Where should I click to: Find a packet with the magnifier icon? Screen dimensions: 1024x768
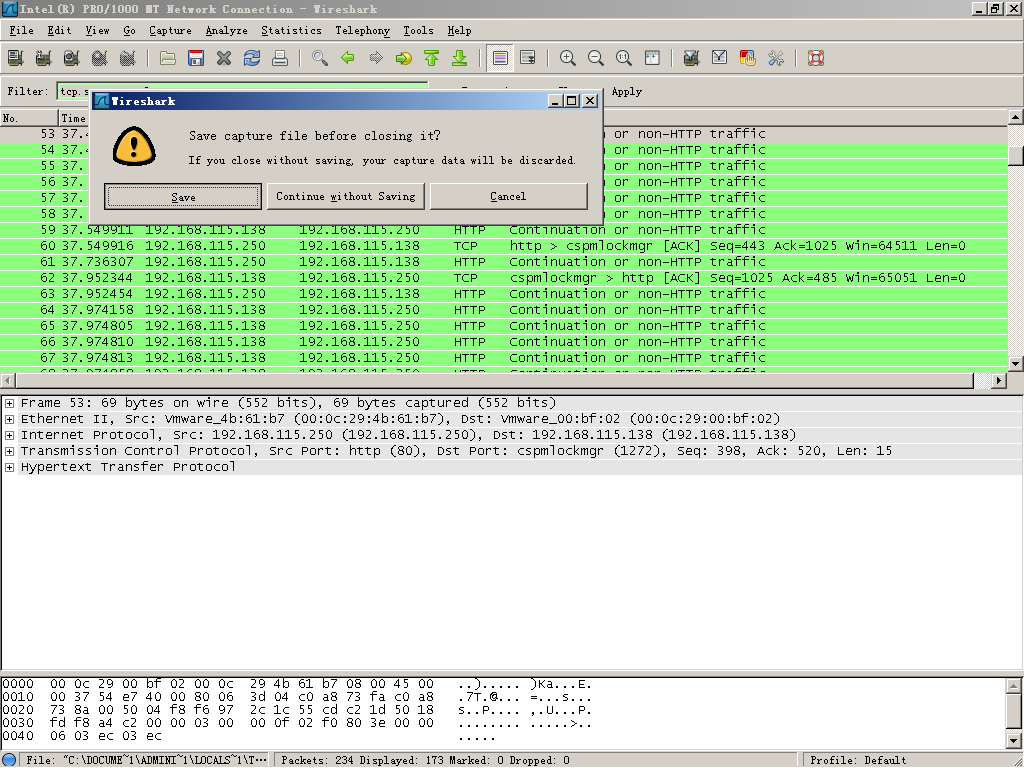320,58
